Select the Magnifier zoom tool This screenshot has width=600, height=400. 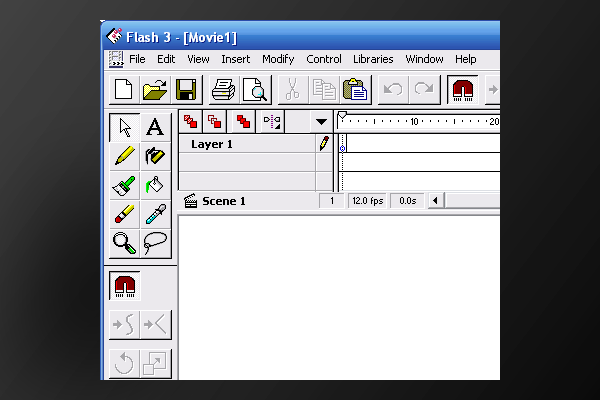[x=124, y=243]
